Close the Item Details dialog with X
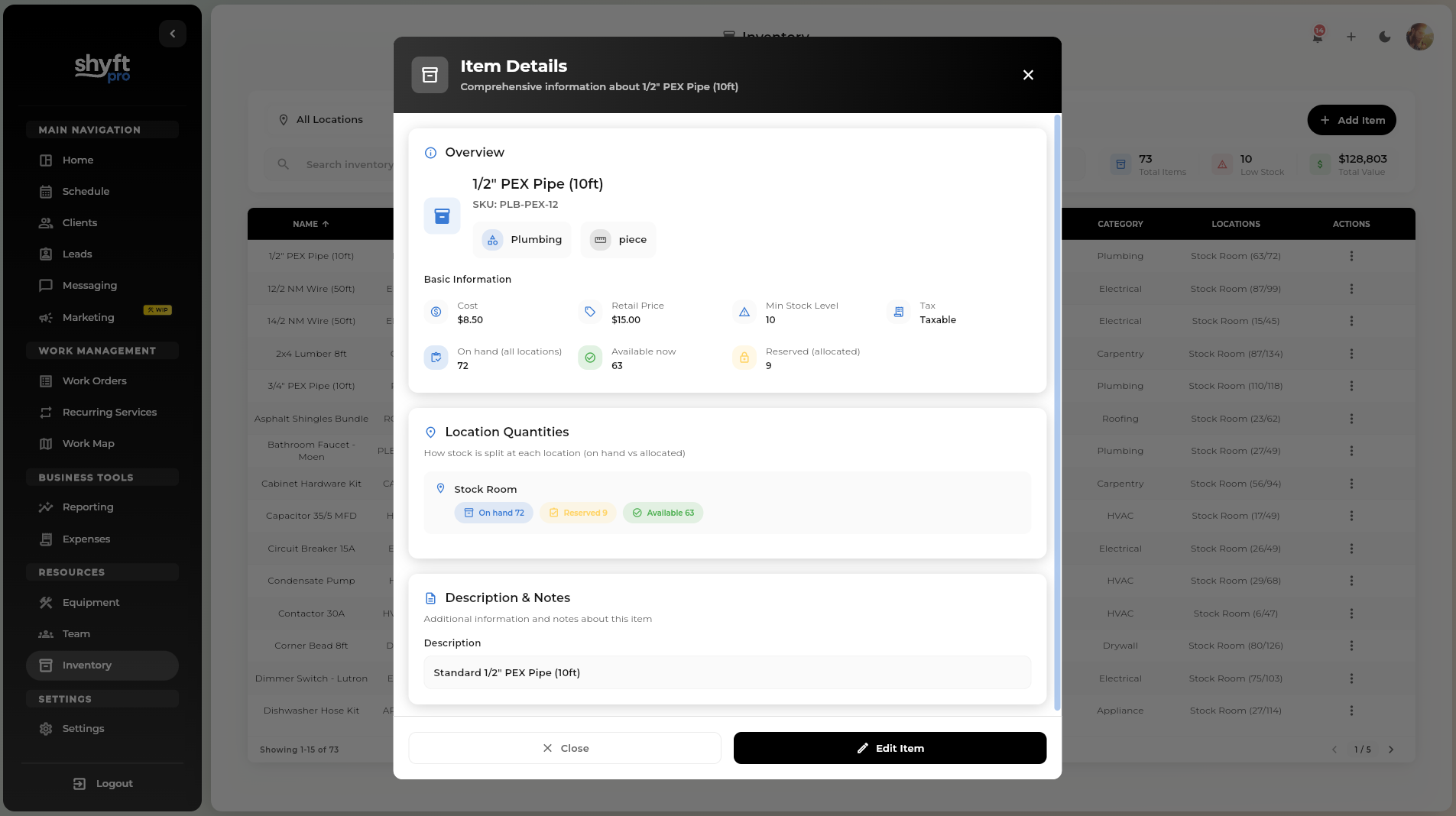 click(x=1028, y=75)
